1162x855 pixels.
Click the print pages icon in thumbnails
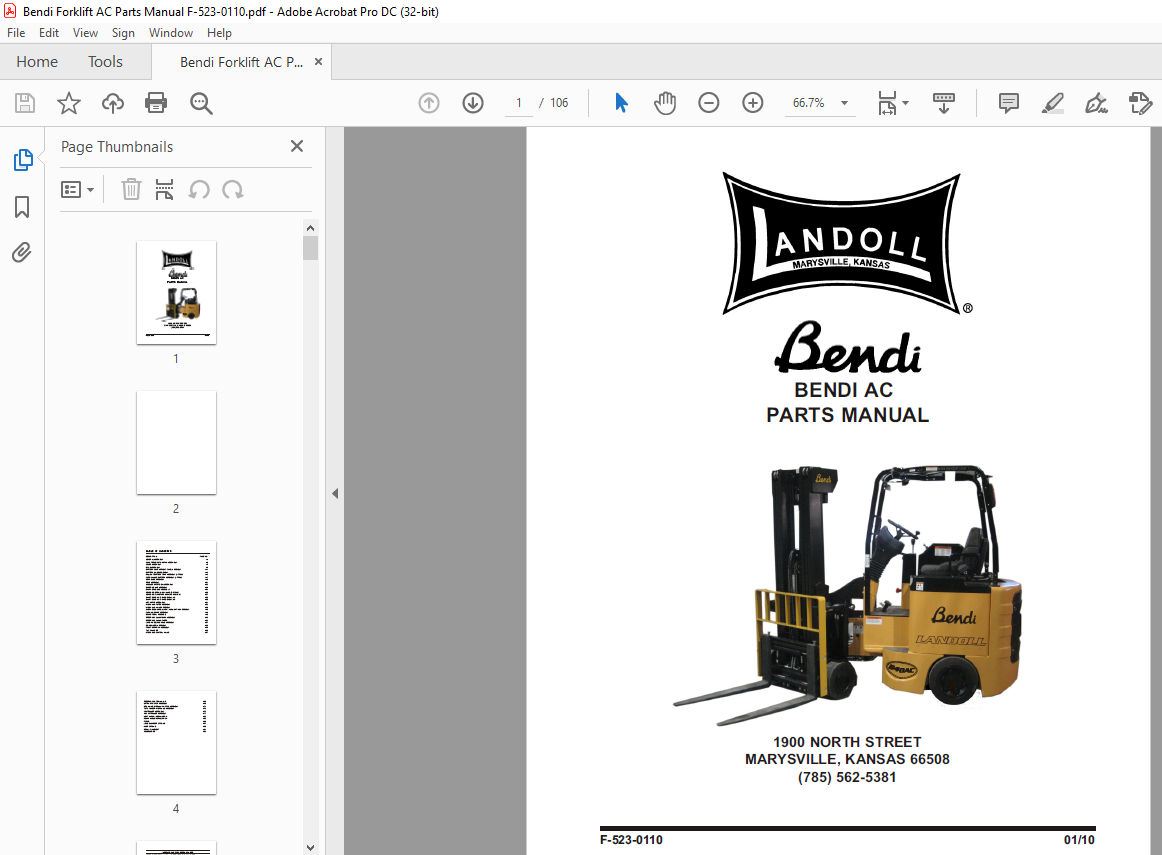165,190
